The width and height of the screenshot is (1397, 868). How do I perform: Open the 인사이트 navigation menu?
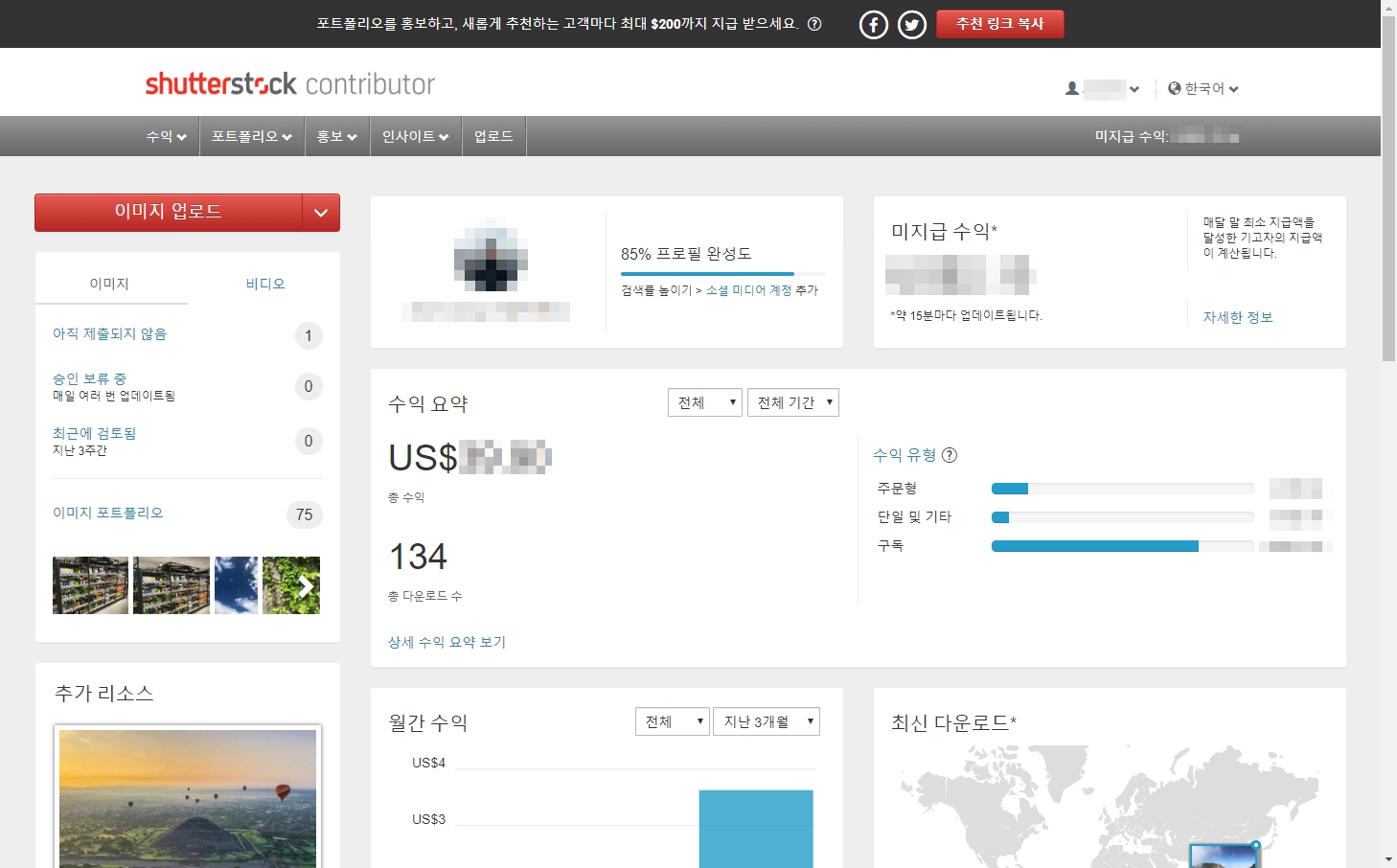pos(416,137)
